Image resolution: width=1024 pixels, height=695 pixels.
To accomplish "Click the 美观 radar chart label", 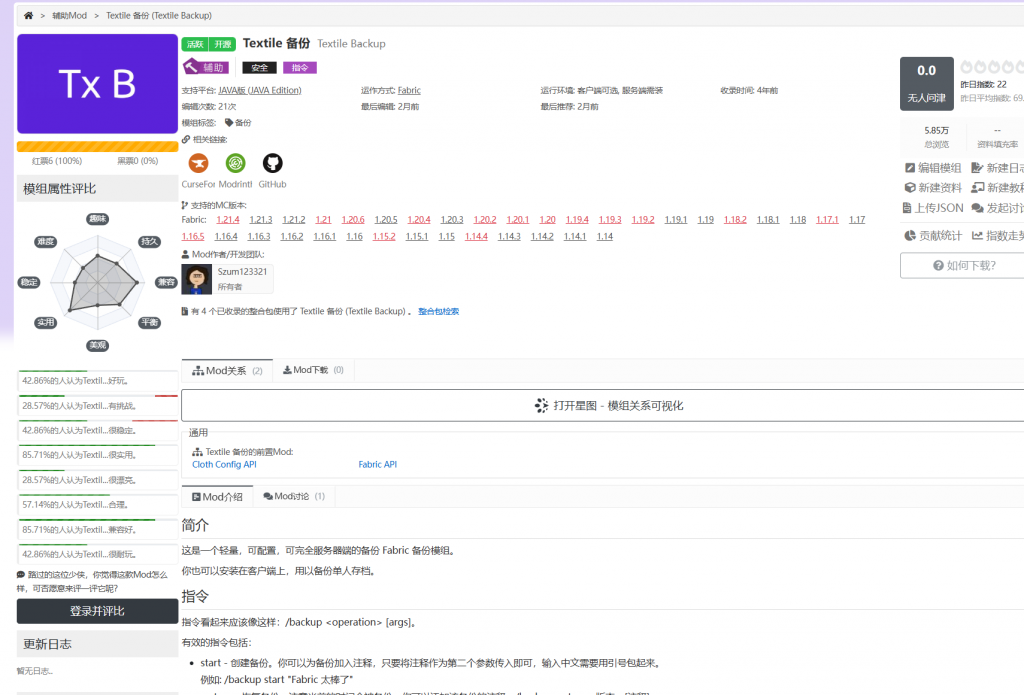I will pyautogui.click(x=98, y=346).
